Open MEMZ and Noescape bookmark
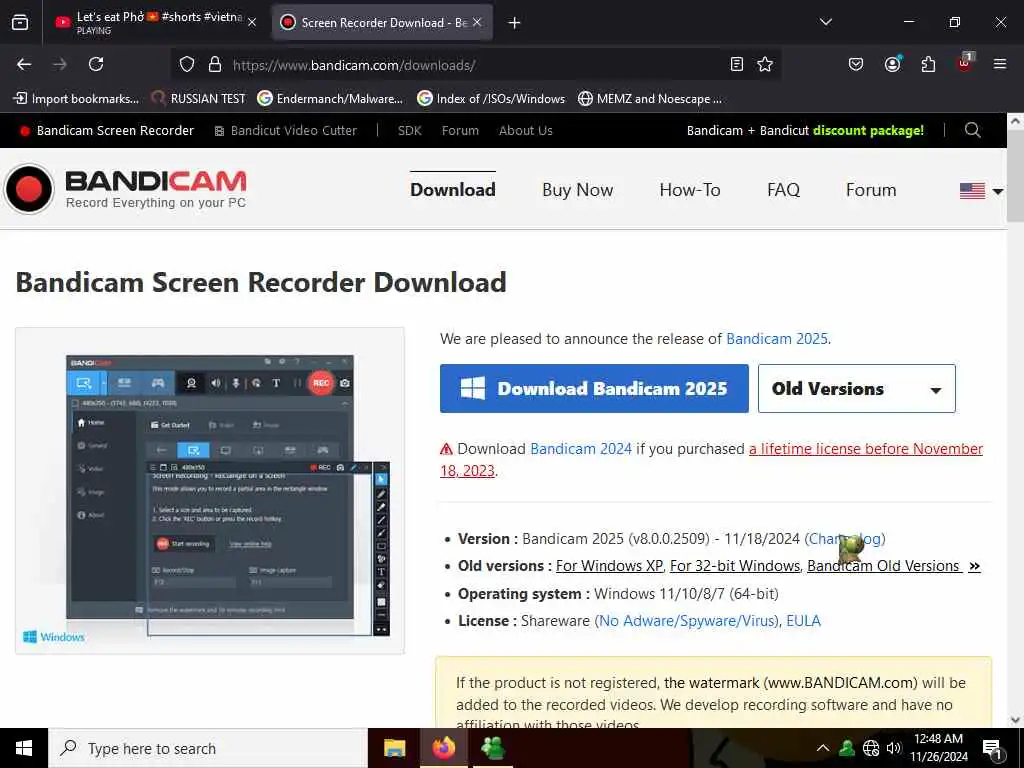1024x768 pixels. (x=650, y=99)
